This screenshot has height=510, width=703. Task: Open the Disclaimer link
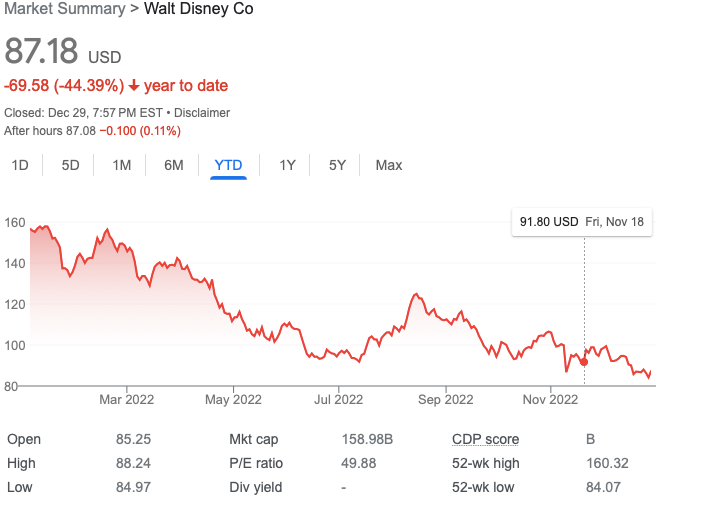pyautogui.click(x=202, y=113)
